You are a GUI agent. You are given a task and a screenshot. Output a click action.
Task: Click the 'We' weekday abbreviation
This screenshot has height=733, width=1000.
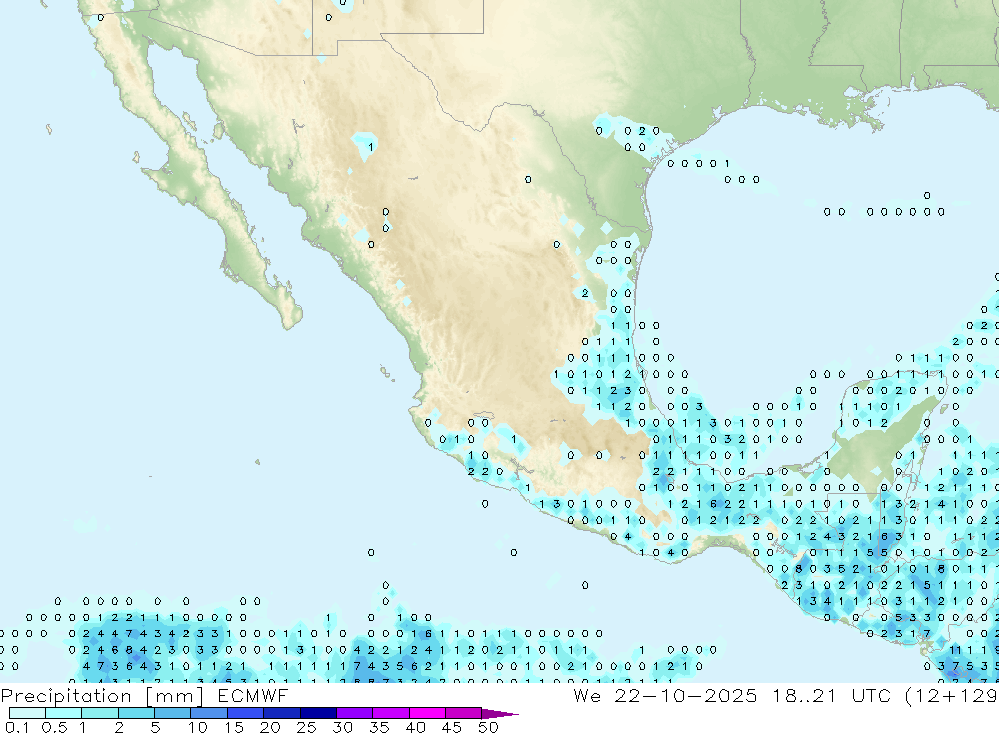click(587, 695)
